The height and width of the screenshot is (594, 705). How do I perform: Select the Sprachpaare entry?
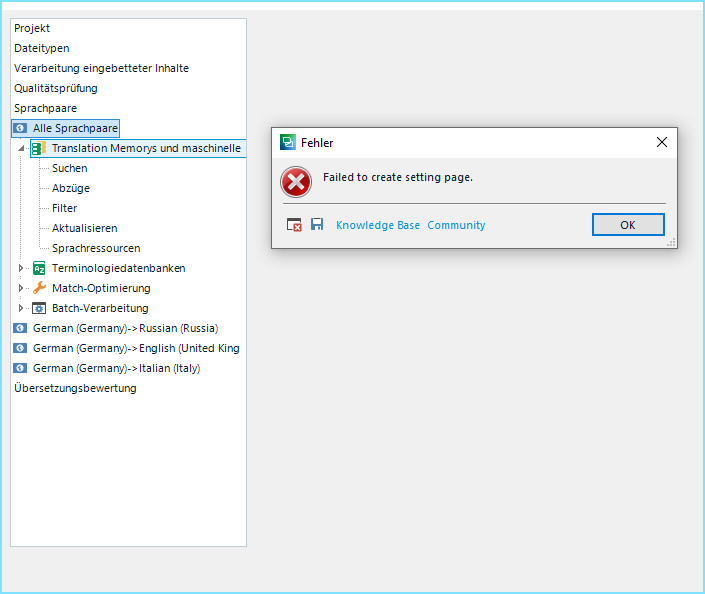(x=45, y=108)
